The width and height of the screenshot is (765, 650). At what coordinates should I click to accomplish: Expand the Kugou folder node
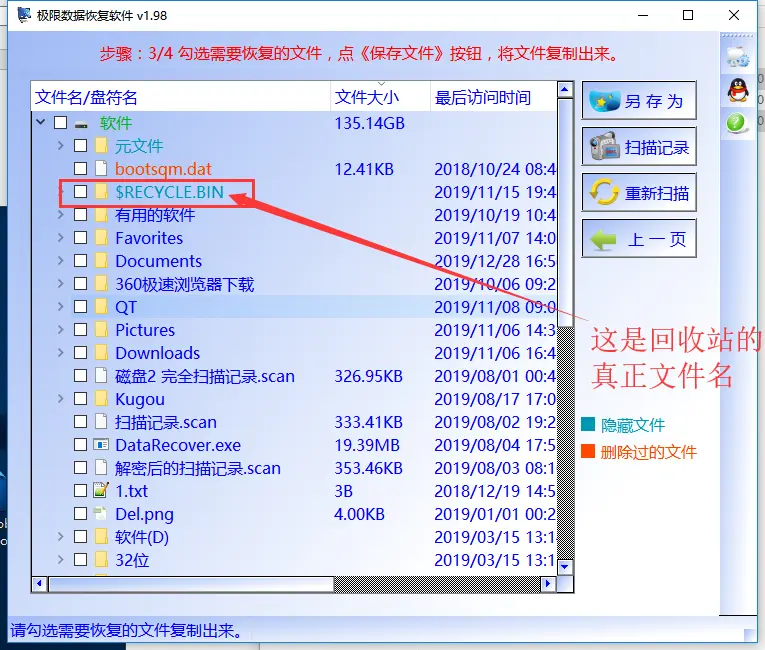(x=60, y=399)
